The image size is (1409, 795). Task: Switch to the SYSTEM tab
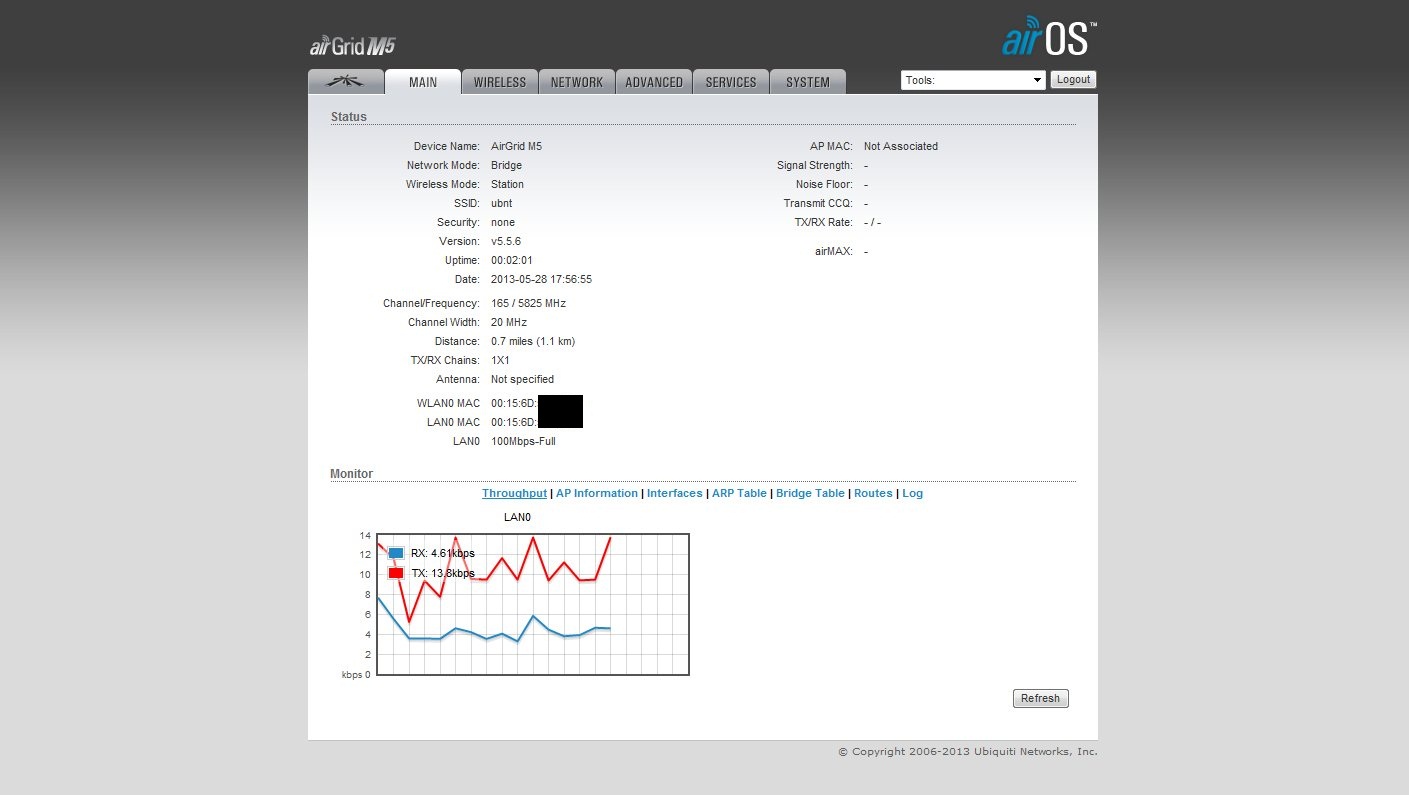[808, 82]
